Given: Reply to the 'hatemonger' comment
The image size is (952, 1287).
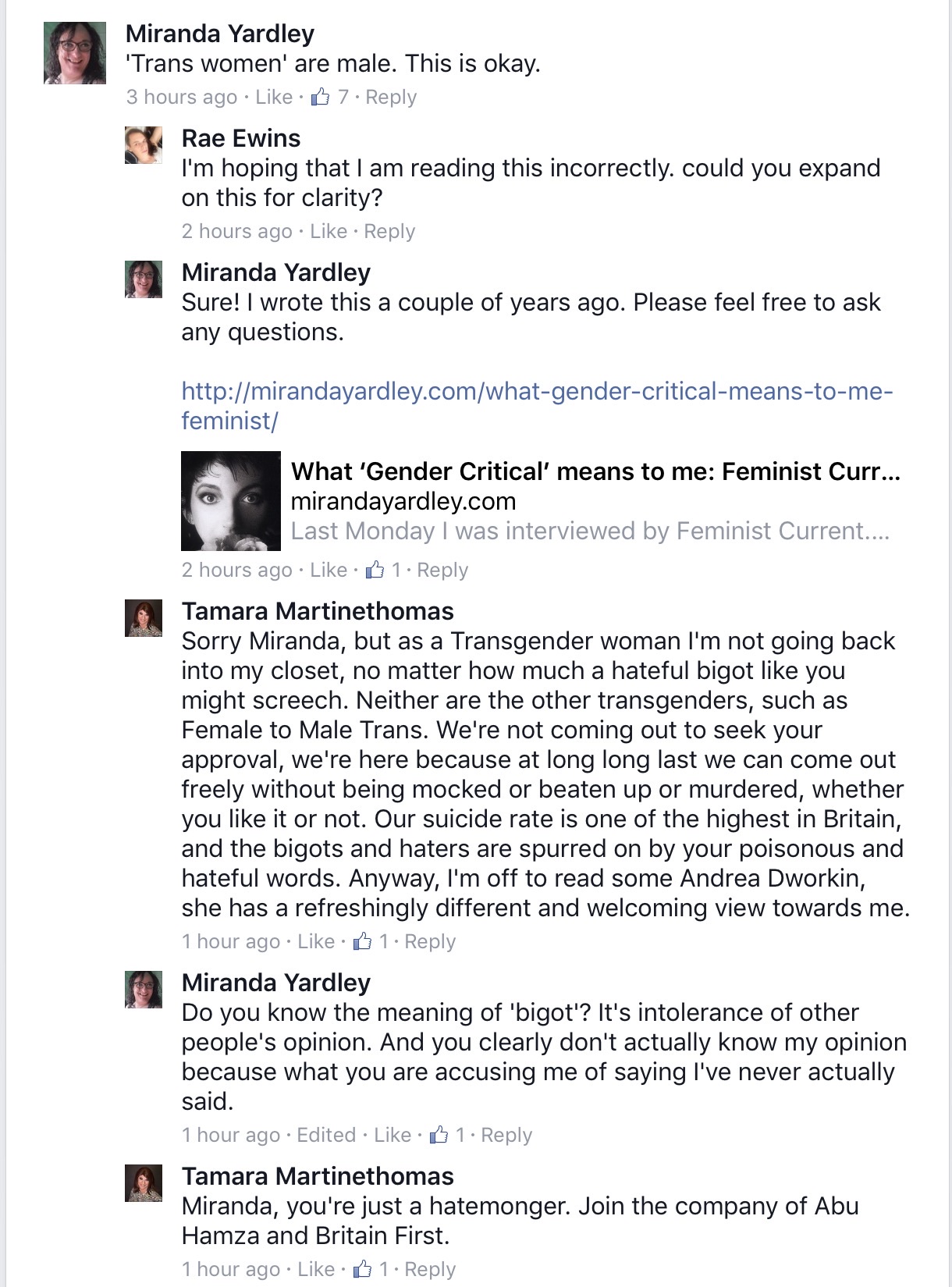Looking at the screenshot, I should pos(430,1269).
